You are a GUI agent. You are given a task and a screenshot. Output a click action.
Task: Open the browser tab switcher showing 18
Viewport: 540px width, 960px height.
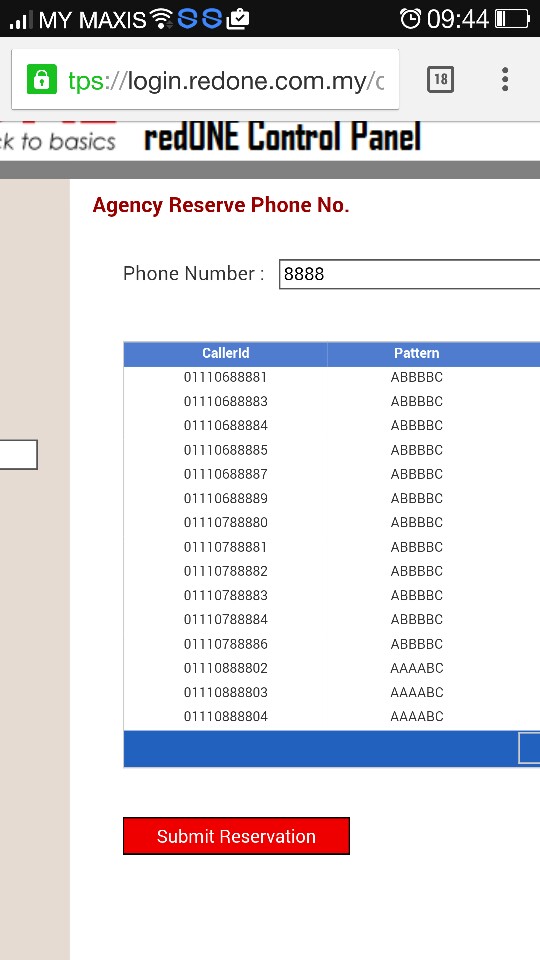point(440,80)
